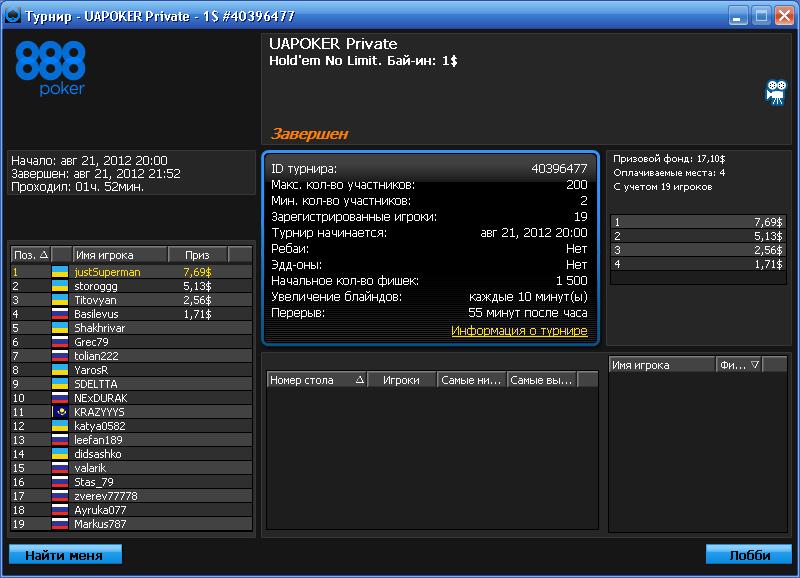Sort tables by 'Номер стола' column
The width and height of the screenshot is (800, 578).
316,380
